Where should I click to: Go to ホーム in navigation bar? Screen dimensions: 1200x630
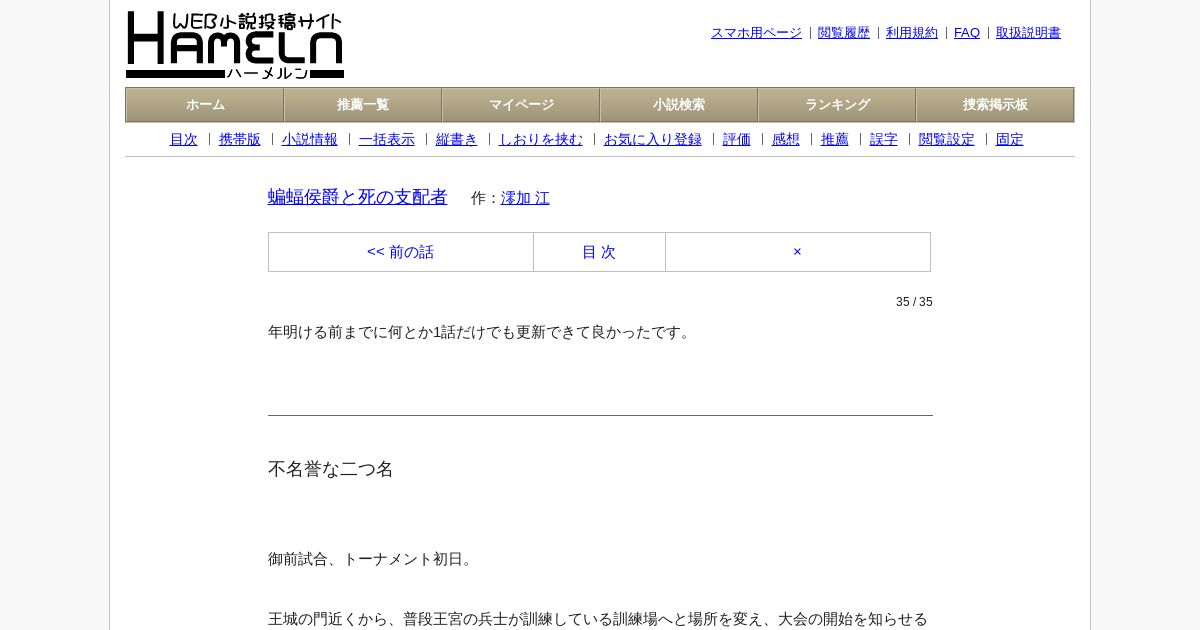point(205,105)
